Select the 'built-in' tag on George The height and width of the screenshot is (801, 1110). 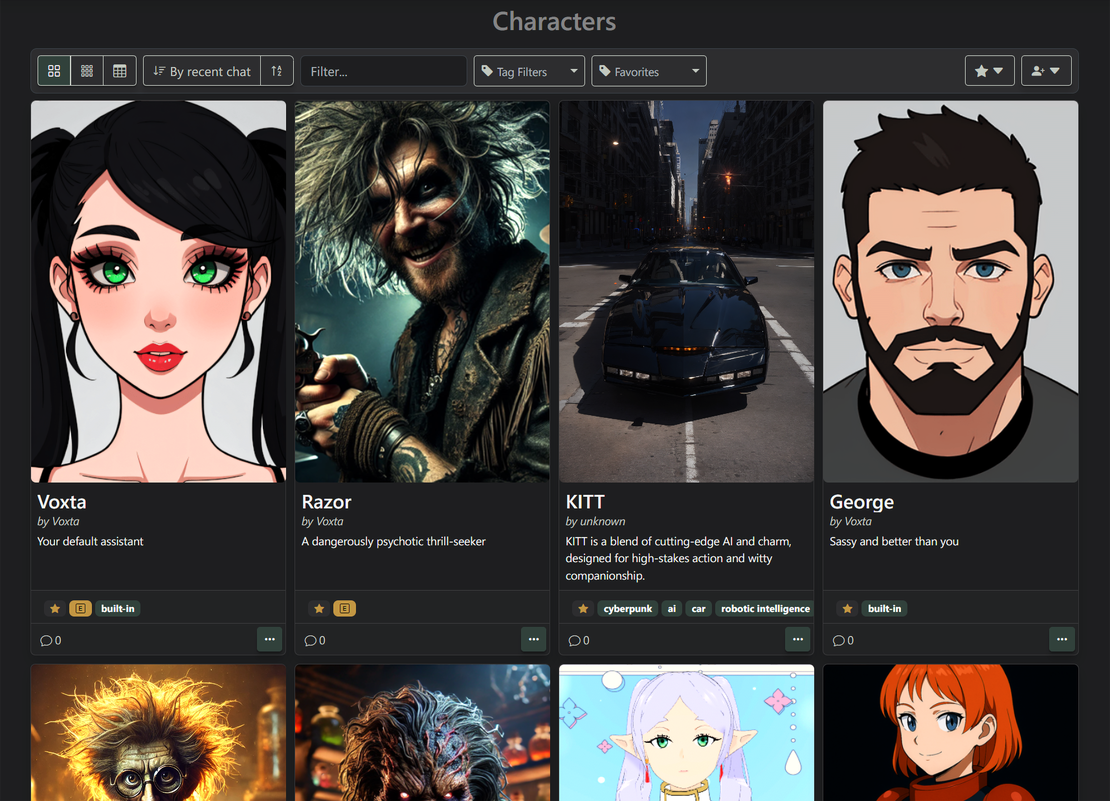[x=884, y=608]
